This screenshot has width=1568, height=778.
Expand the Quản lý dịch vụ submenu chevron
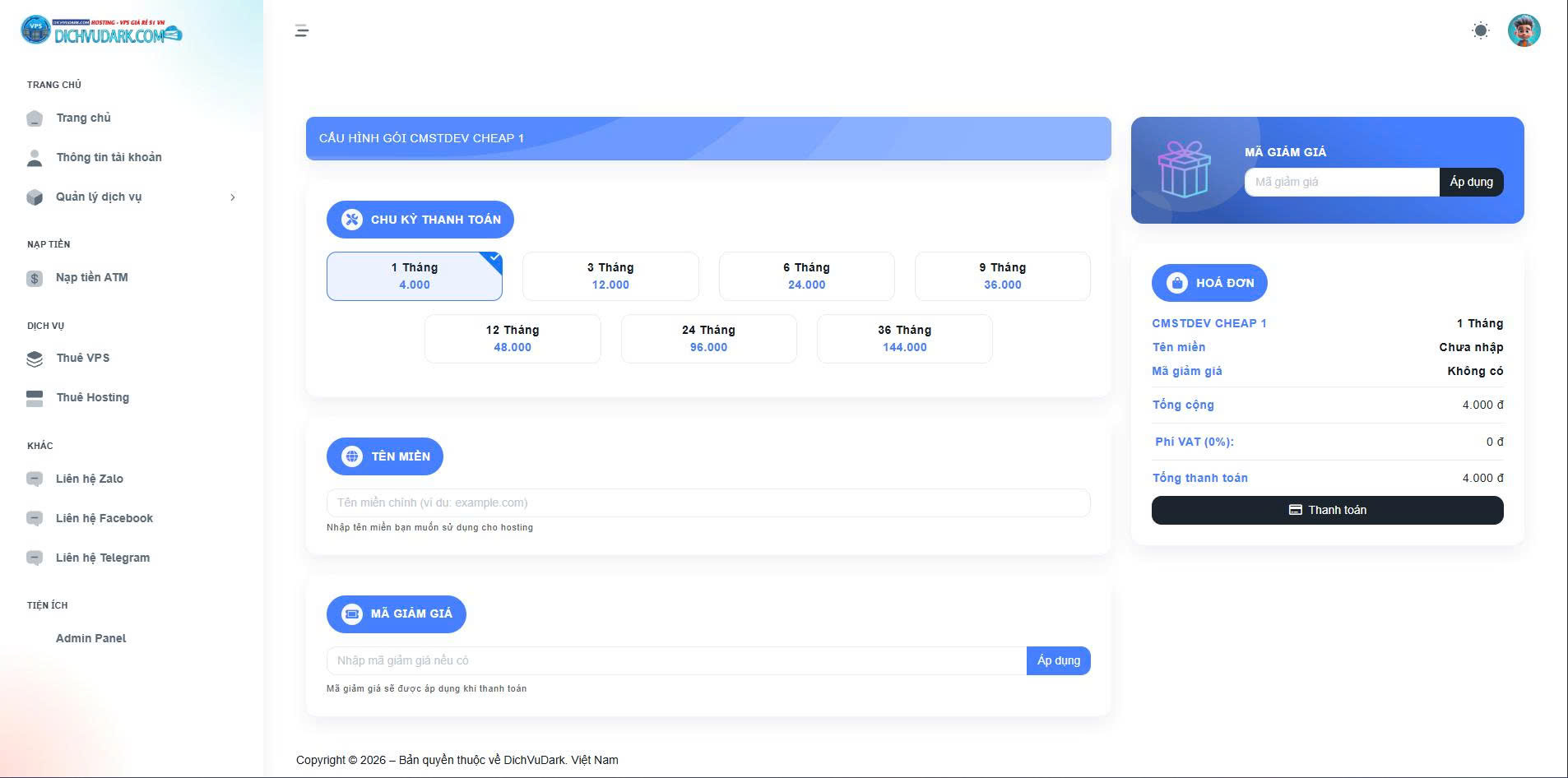coord(233,197)
